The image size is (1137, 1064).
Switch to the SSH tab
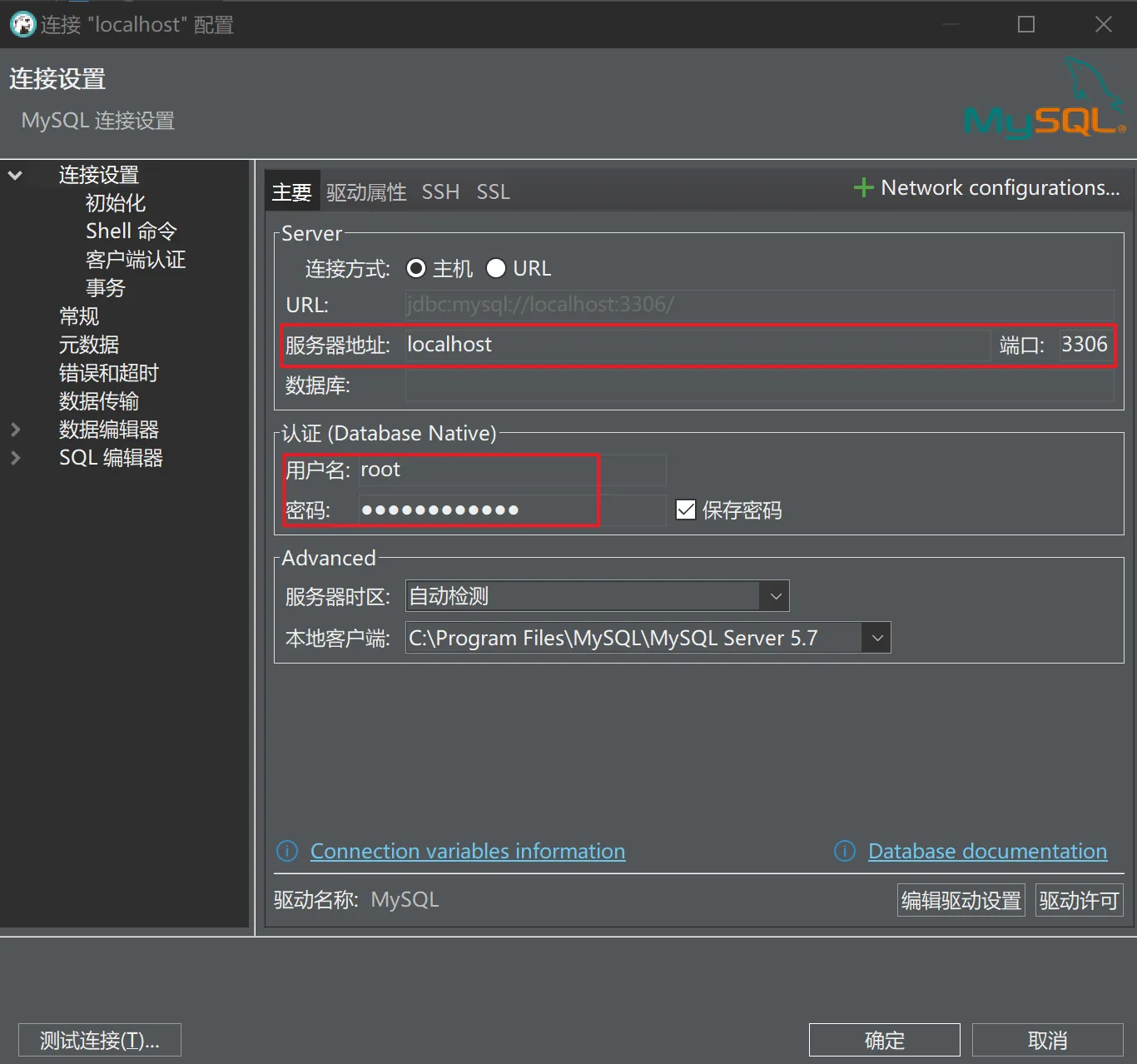(440, 192)
